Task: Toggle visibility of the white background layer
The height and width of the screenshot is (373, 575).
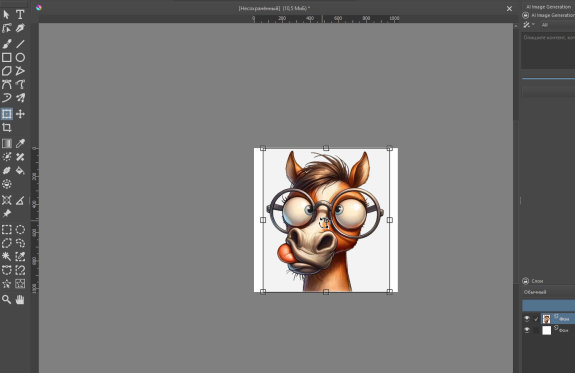Action: (x=527, y=330)
